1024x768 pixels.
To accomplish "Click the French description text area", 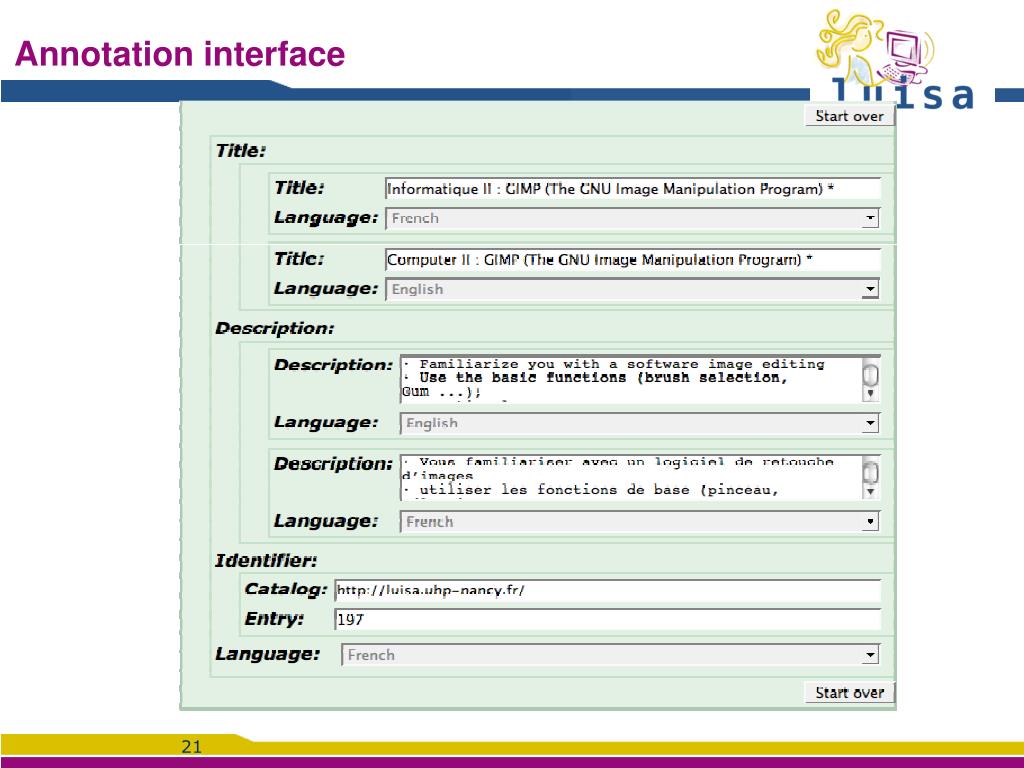I will coord(631,477).
